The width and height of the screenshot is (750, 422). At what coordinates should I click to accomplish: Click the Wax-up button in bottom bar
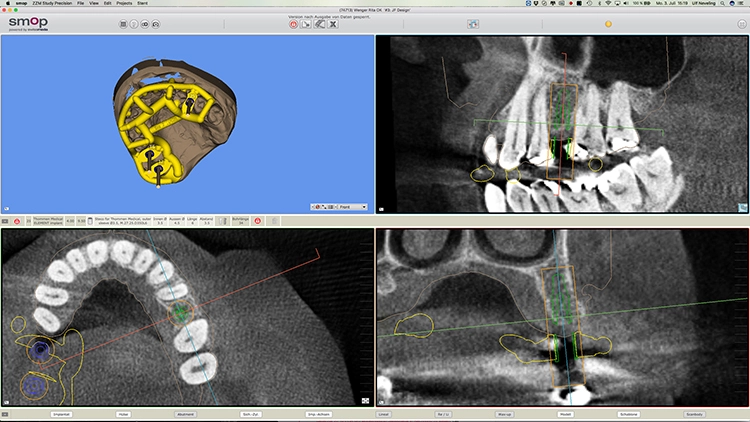click(505, 414)
